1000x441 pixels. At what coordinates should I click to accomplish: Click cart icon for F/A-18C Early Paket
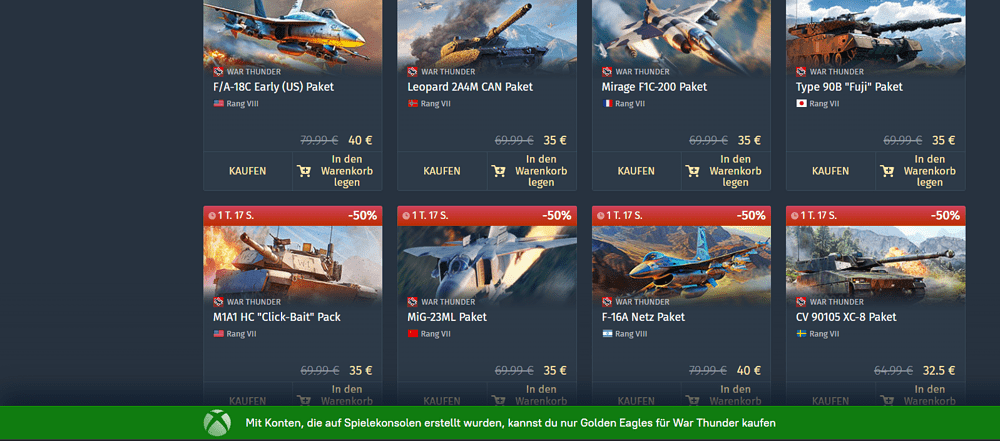coord(304,171)
